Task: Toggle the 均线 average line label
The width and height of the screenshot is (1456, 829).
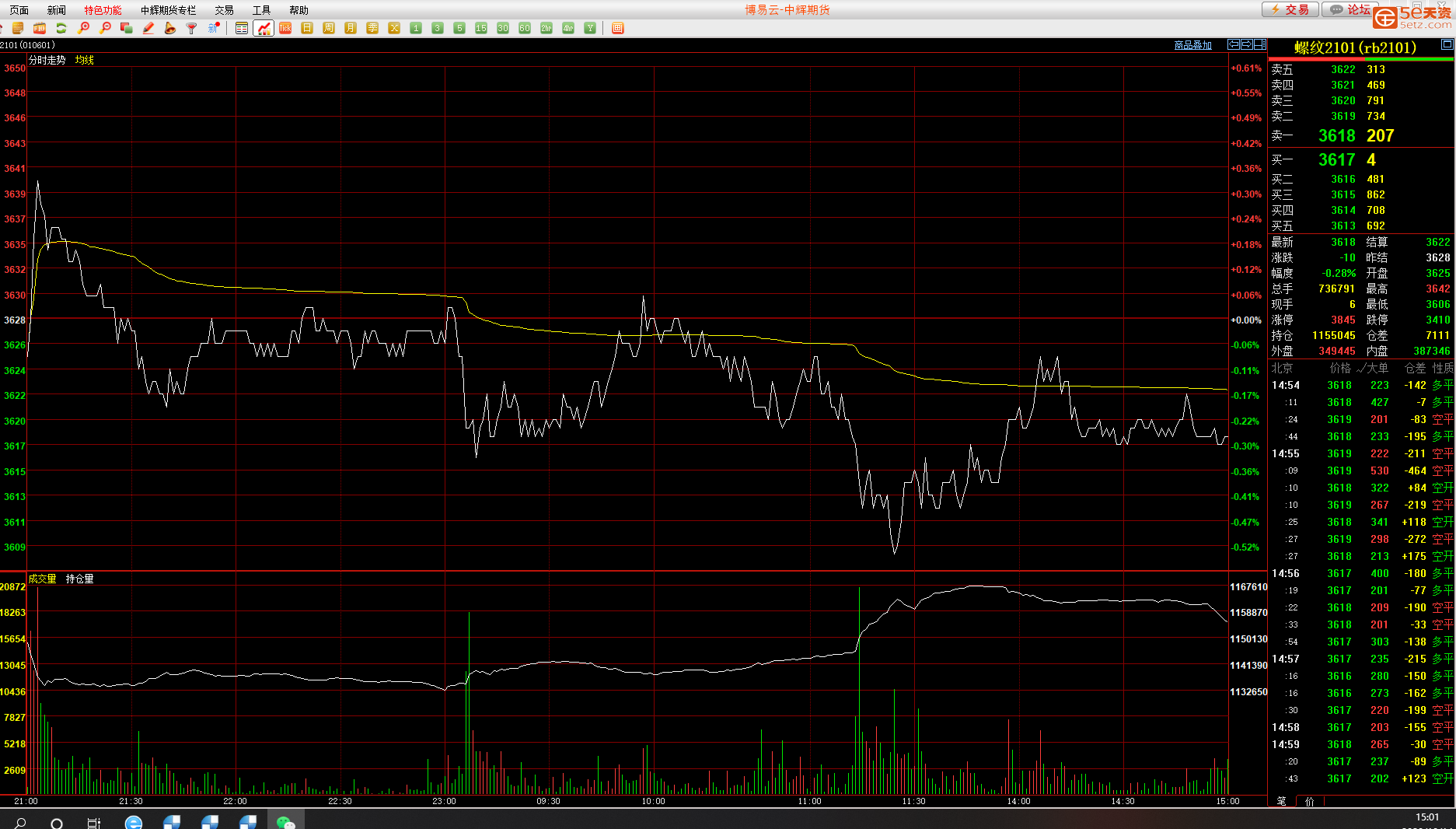Action: 84,60
